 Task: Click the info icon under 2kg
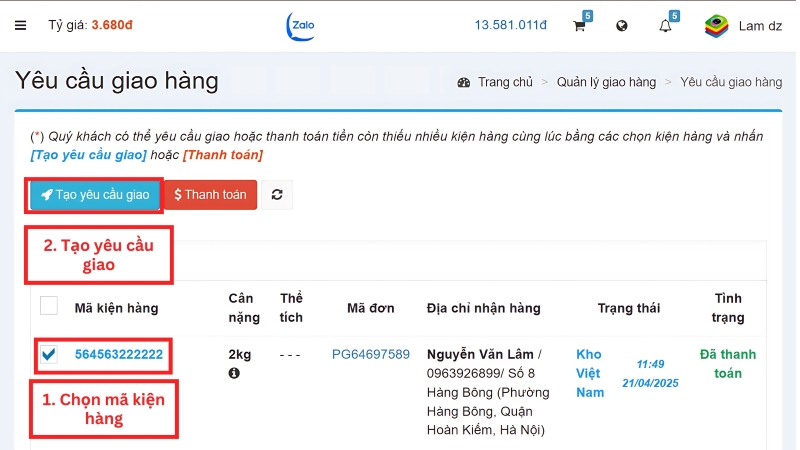[x=234, y=373]
